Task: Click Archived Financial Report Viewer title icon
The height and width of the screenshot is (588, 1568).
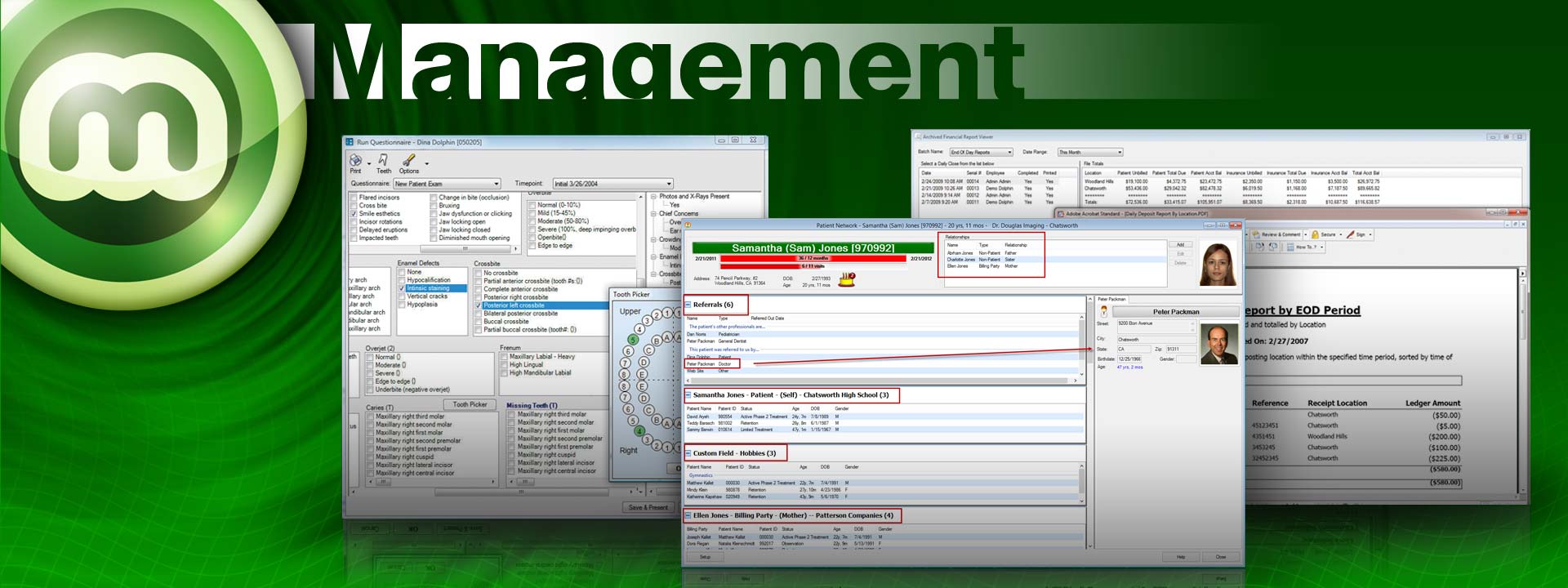Action: point(917,137)
